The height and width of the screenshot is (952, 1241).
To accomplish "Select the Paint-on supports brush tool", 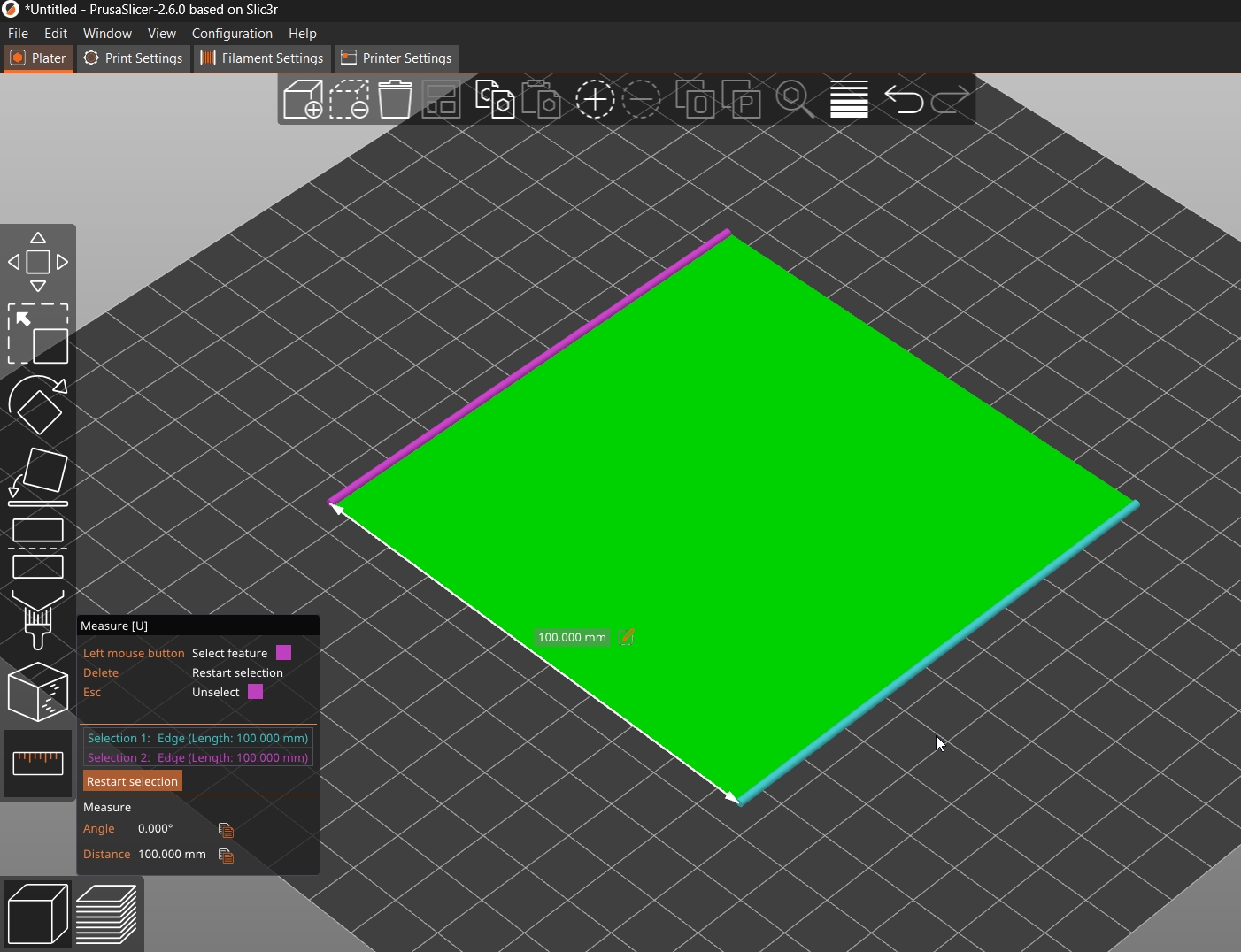I will tap(38, 619).
